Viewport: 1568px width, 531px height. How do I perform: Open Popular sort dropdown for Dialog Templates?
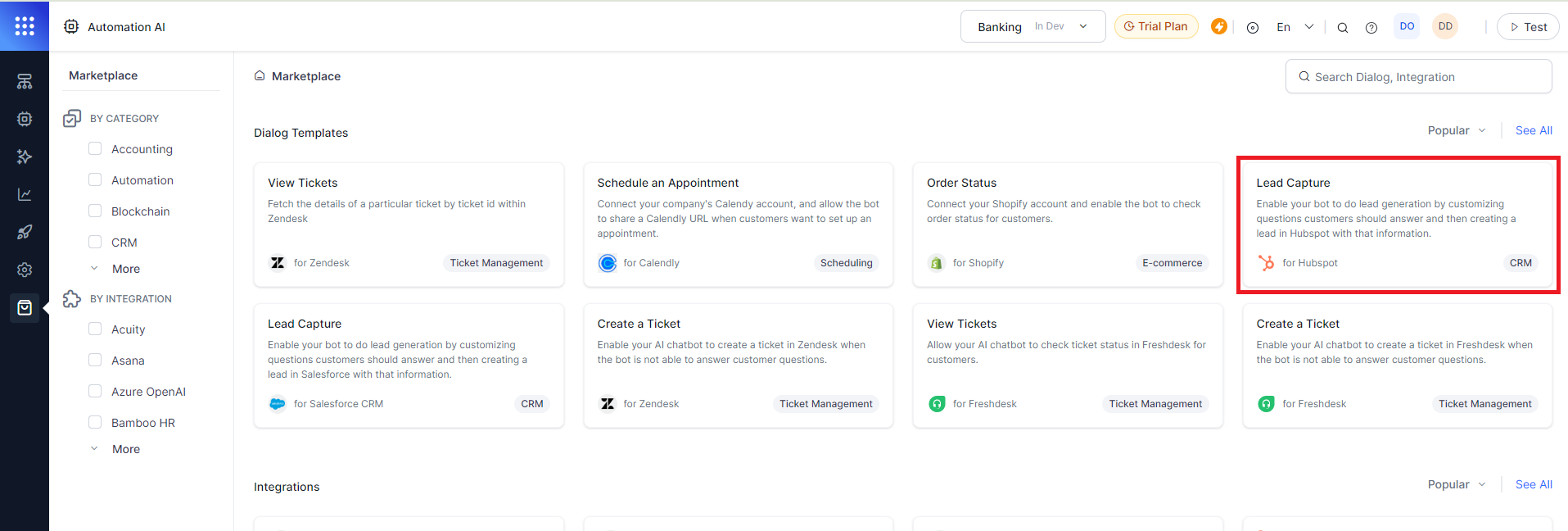pos(1456,130)
